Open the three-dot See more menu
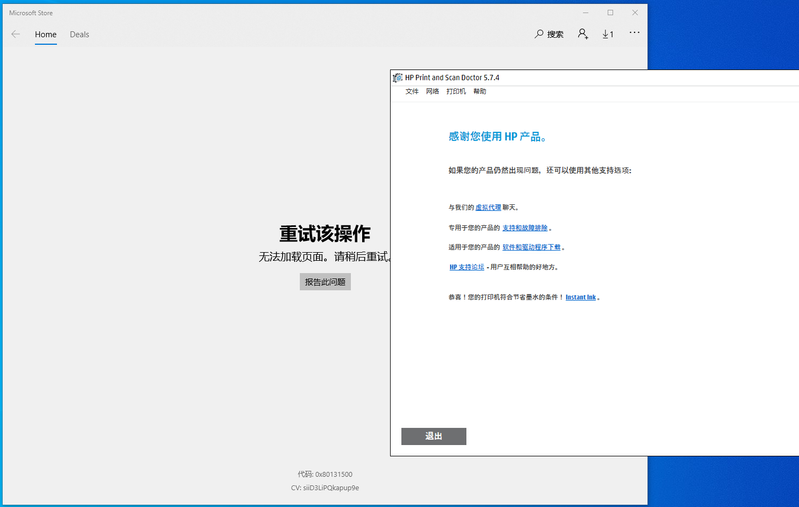799x507 pixels. pyautogui.click(x=634, y=33)
